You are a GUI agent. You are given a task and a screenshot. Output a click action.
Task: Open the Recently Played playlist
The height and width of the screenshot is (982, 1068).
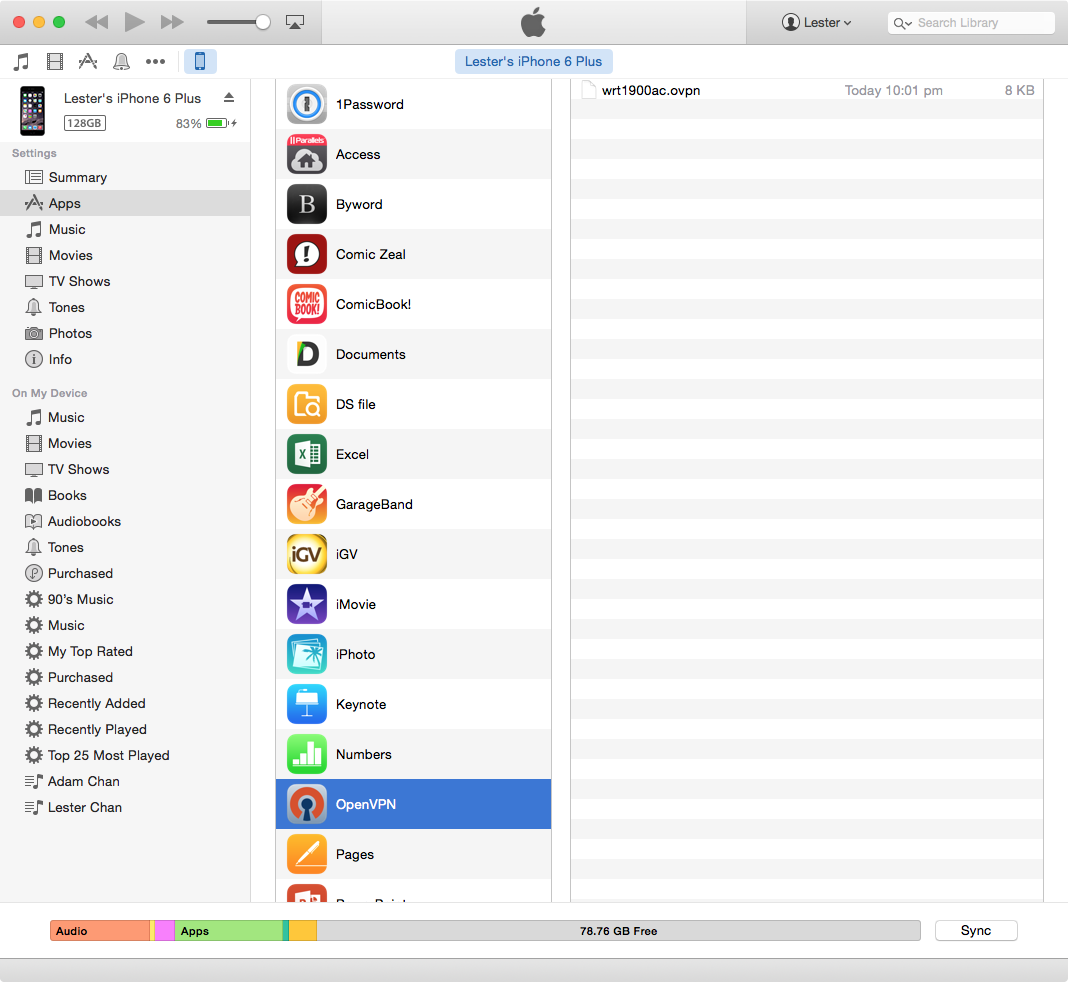pos(97,729)
